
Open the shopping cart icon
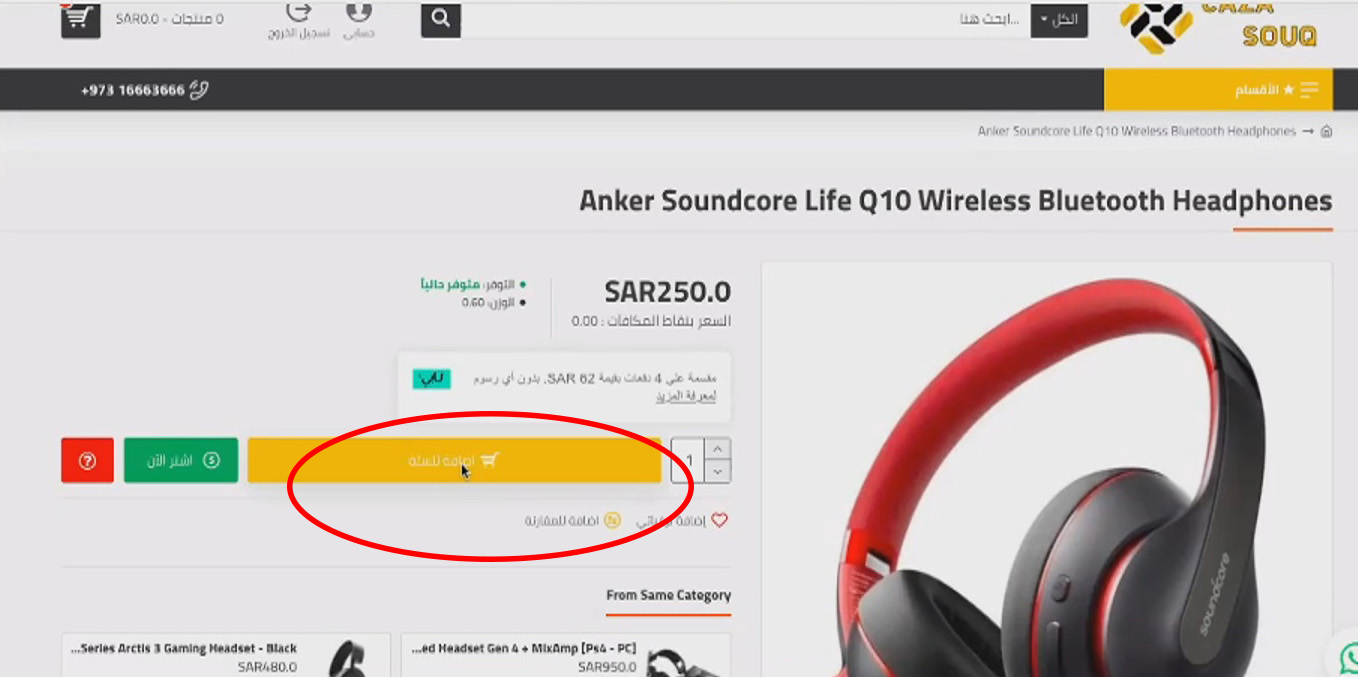pos(81,18)
